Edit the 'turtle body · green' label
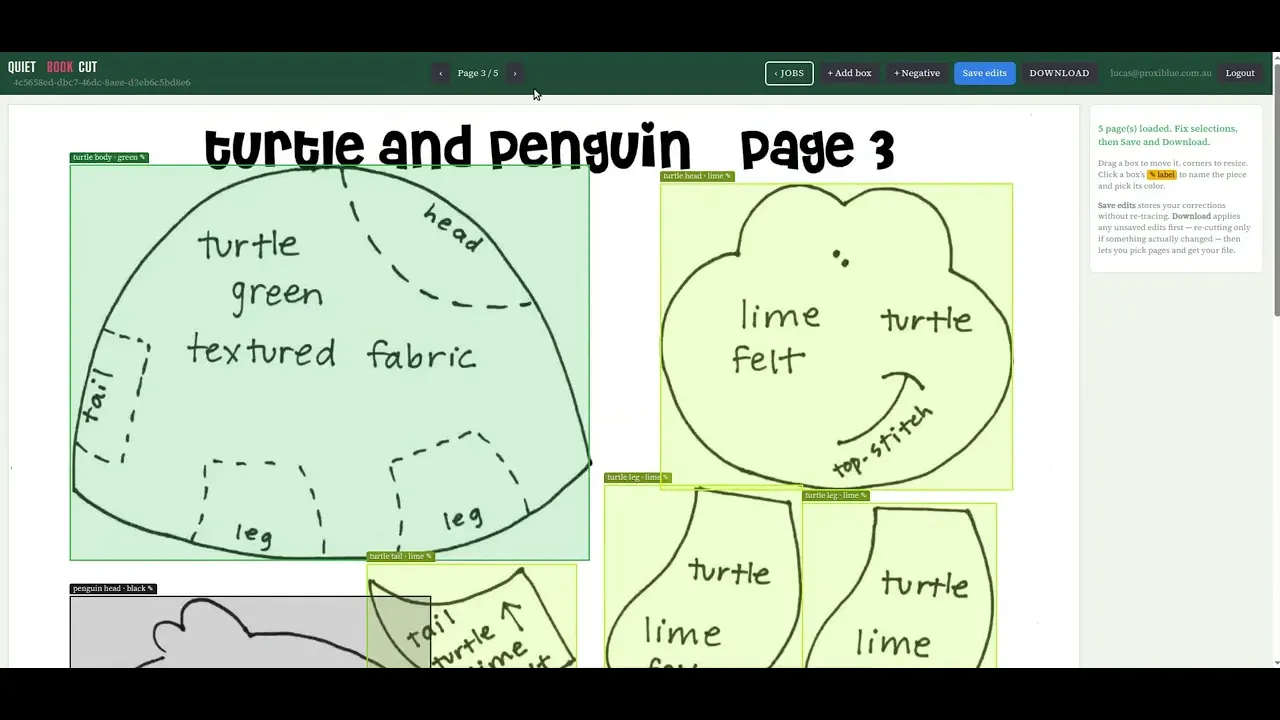 [x=109, y=157]
